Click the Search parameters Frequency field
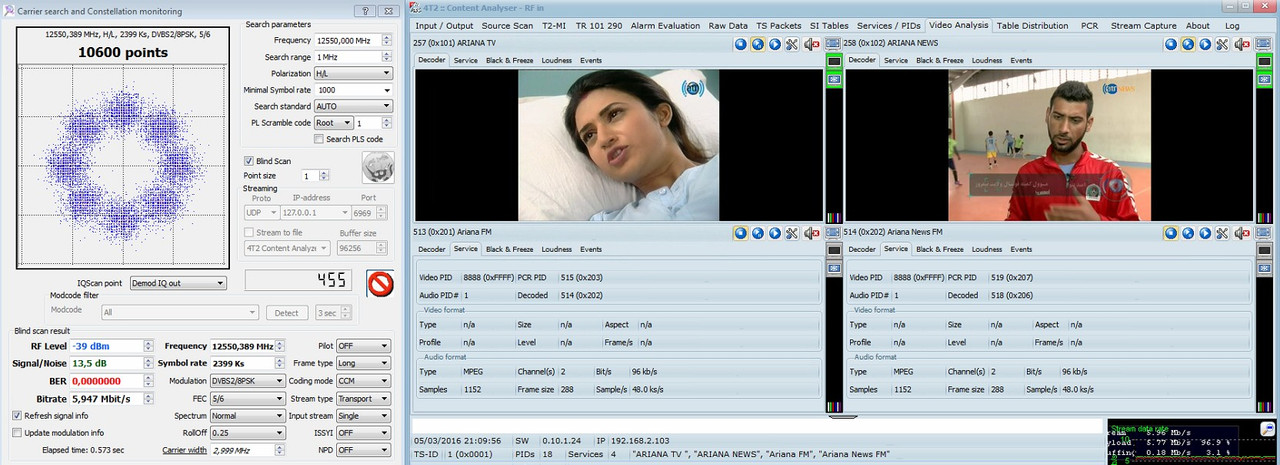The image size is (1280, 465). pos(347,41)
